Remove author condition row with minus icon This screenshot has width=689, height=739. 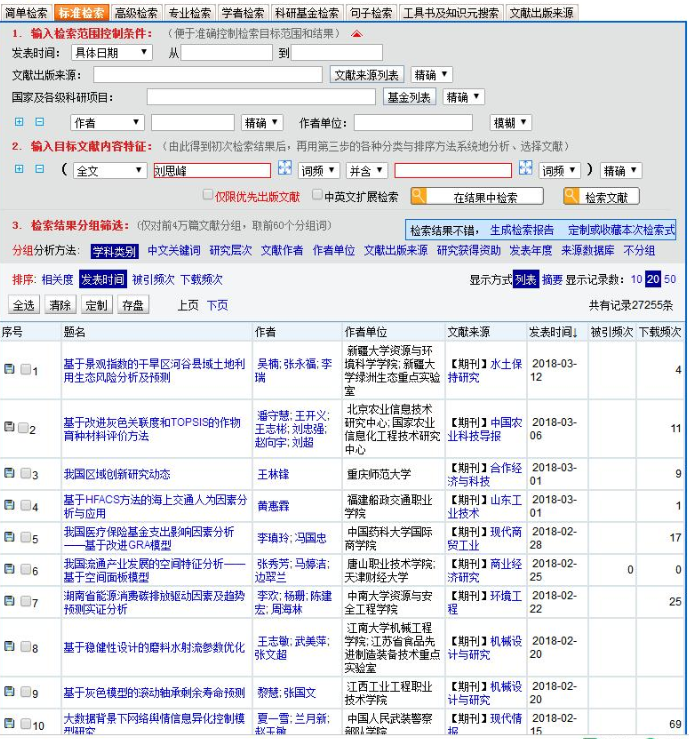pyautogui.click(x=40, y=122)
